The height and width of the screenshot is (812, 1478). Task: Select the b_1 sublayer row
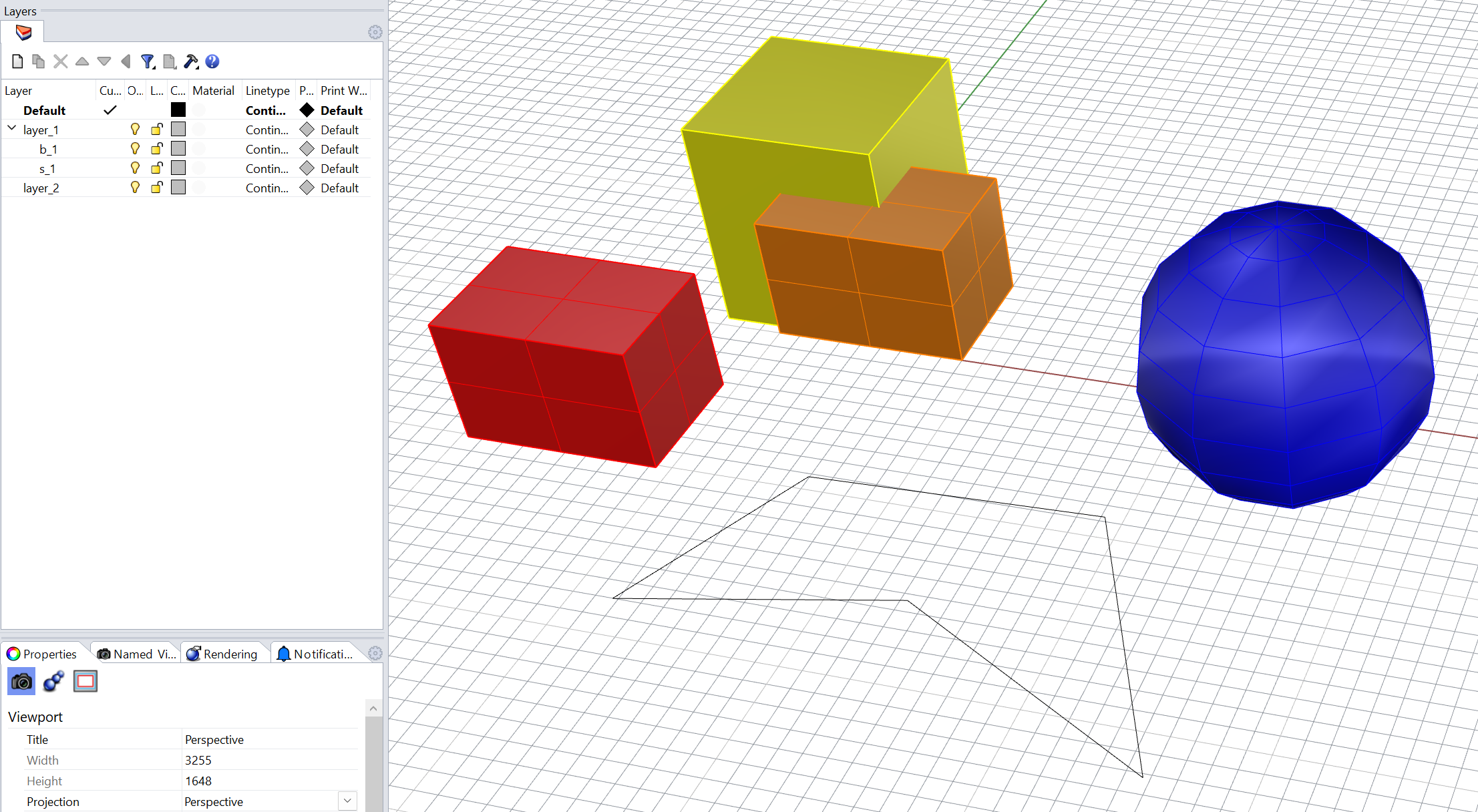(186, 149)
